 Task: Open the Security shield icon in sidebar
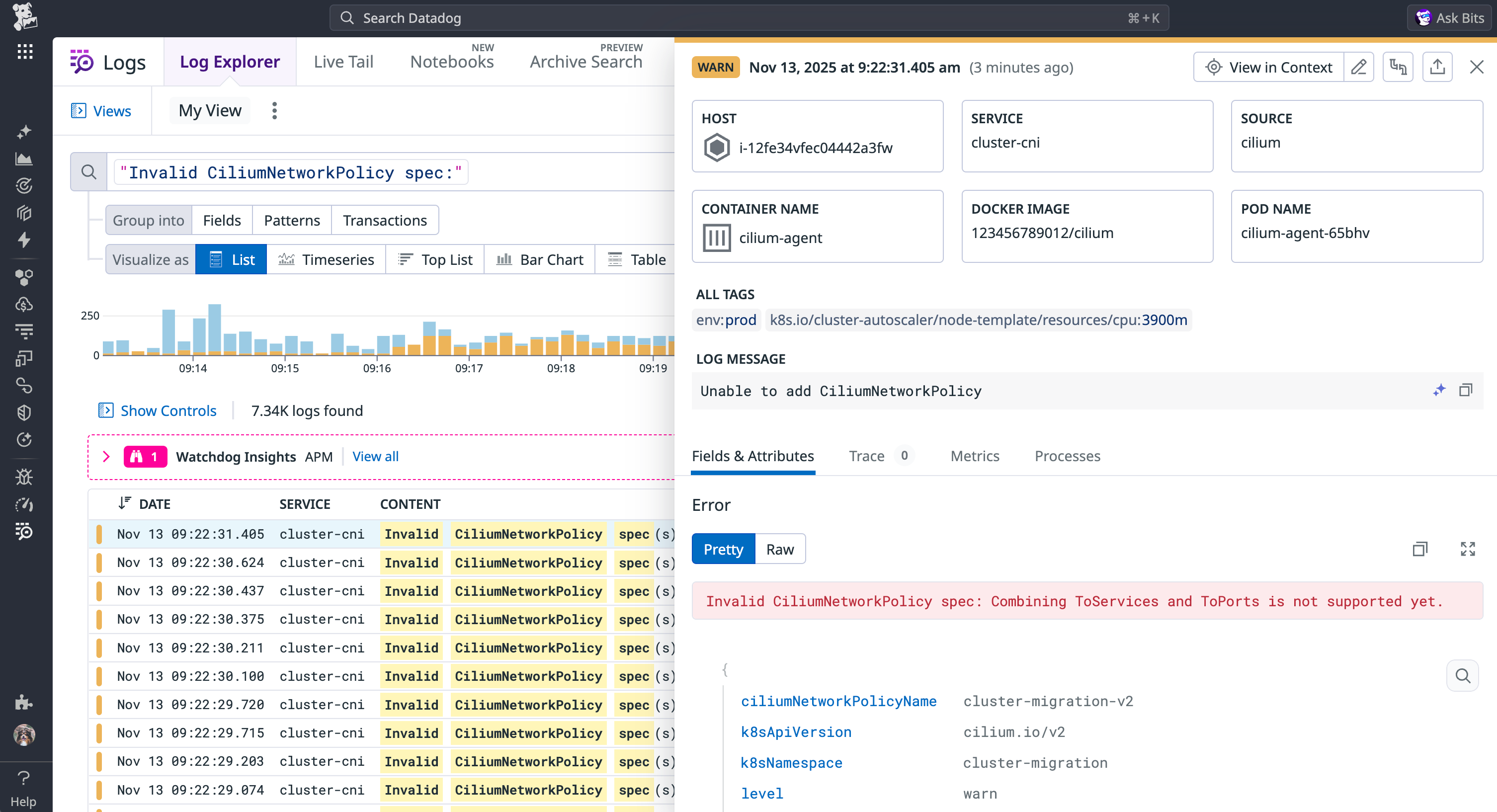pos(24,412)
